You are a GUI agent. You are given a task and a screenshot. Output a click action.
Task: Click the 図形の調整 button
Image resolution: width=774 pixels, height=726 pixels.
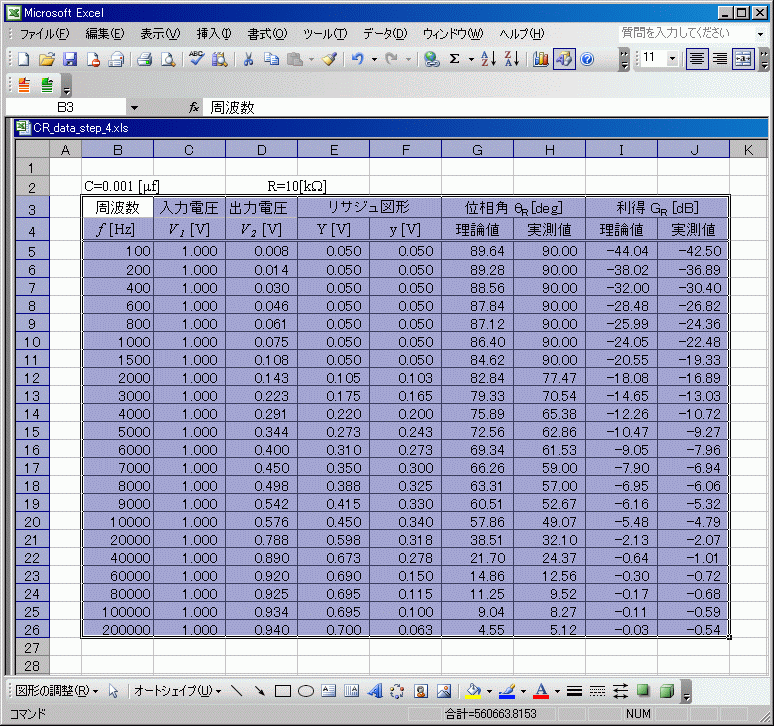tap(57, 691)
